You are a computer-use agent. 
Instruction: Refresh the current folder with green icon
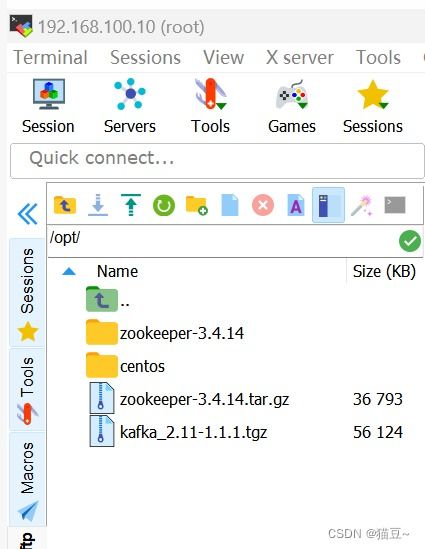pos(163,205)
